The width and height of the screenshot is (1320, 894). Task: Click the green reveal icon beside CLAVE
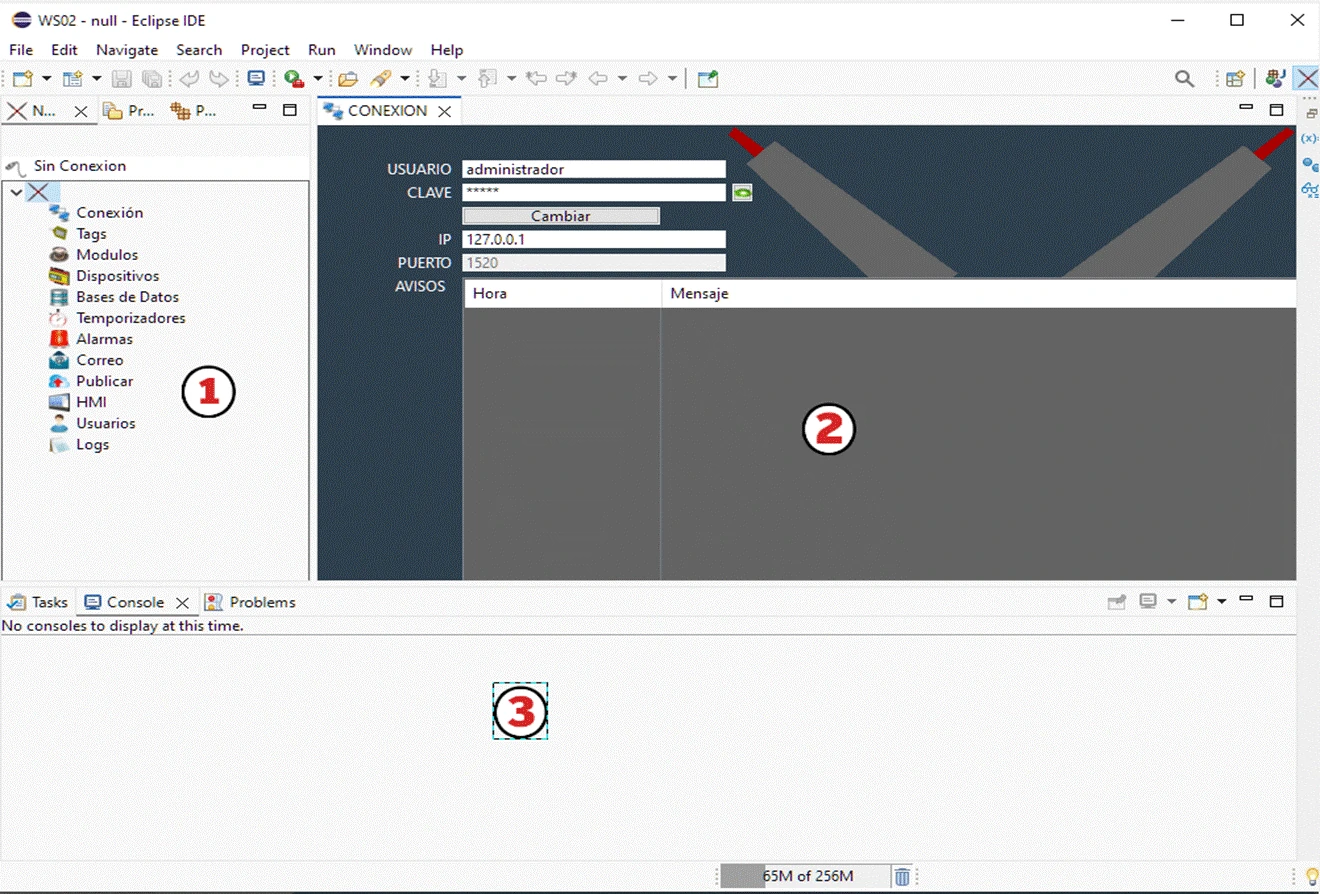[x=742, y=193]
